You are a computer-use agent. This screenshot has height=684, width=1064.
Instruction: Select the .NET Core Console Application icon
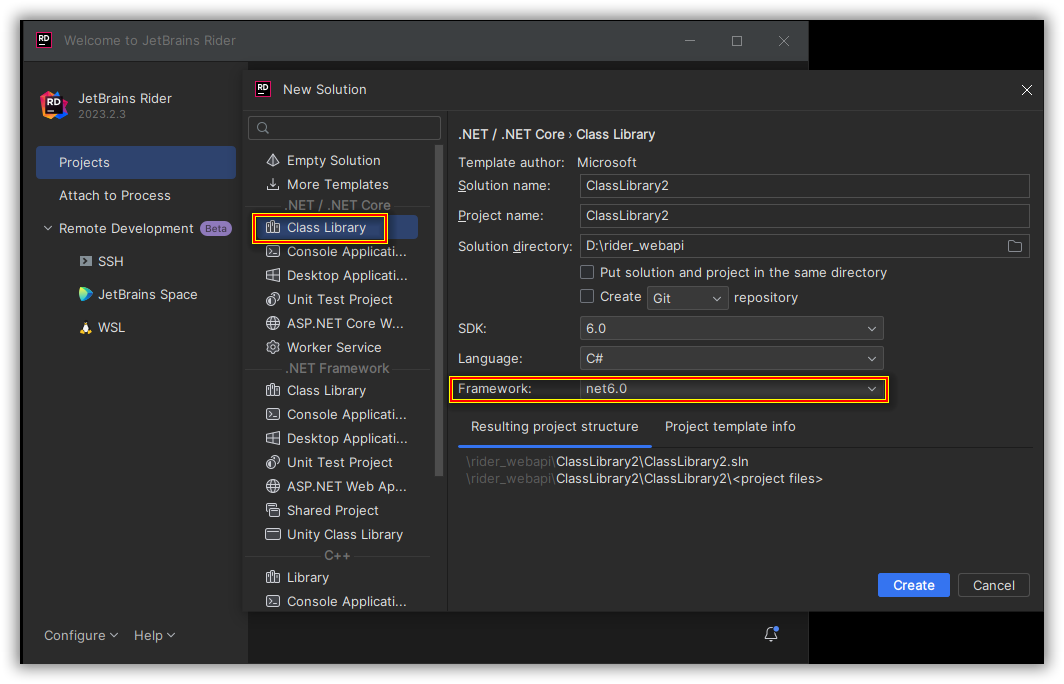point(273,251)
